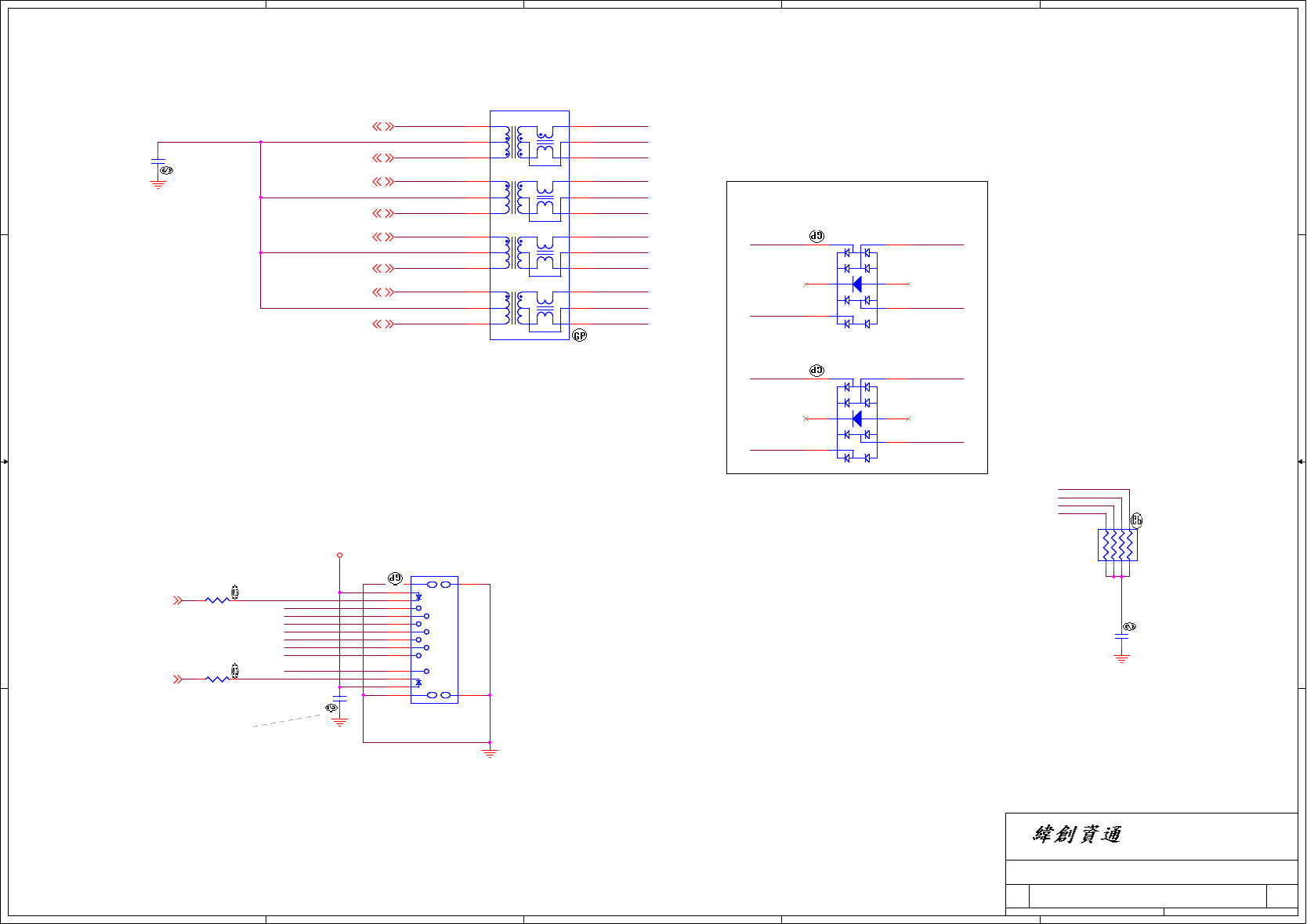Click the ground symbol below the resistor array capacitor
The height and width of the screenshot is (924, 1307).
[x=1121, y=659]
